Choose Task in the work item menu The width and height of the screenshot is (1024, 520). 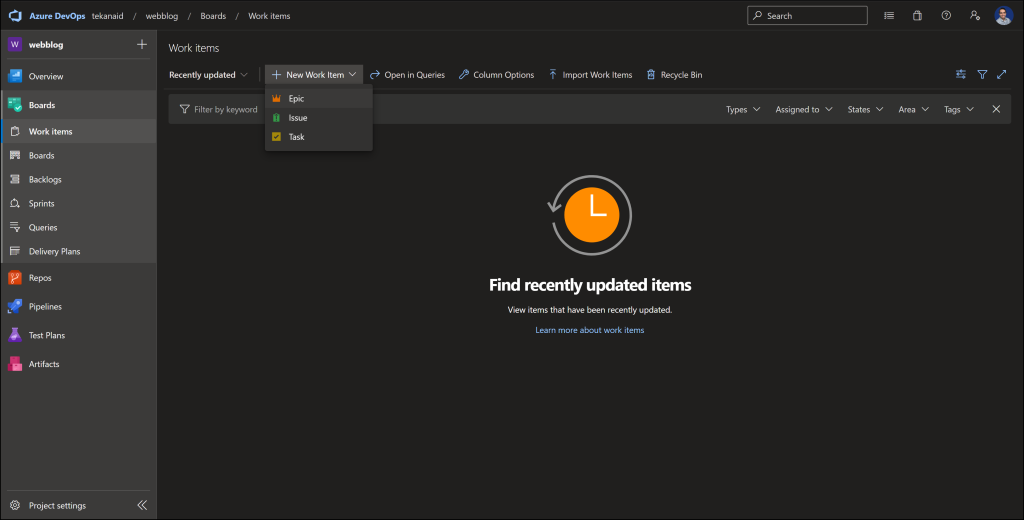(296, 137)
